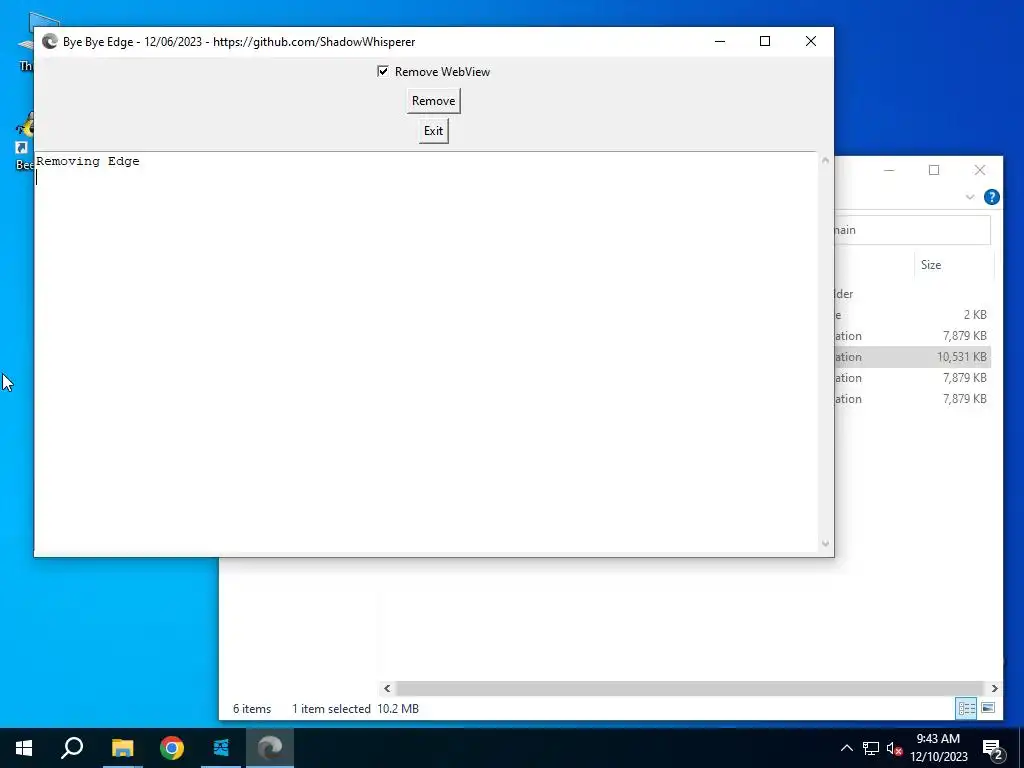Show hidden system tray icons
The width and height of the screenshot is (1024, 768).
coord(846,748)
